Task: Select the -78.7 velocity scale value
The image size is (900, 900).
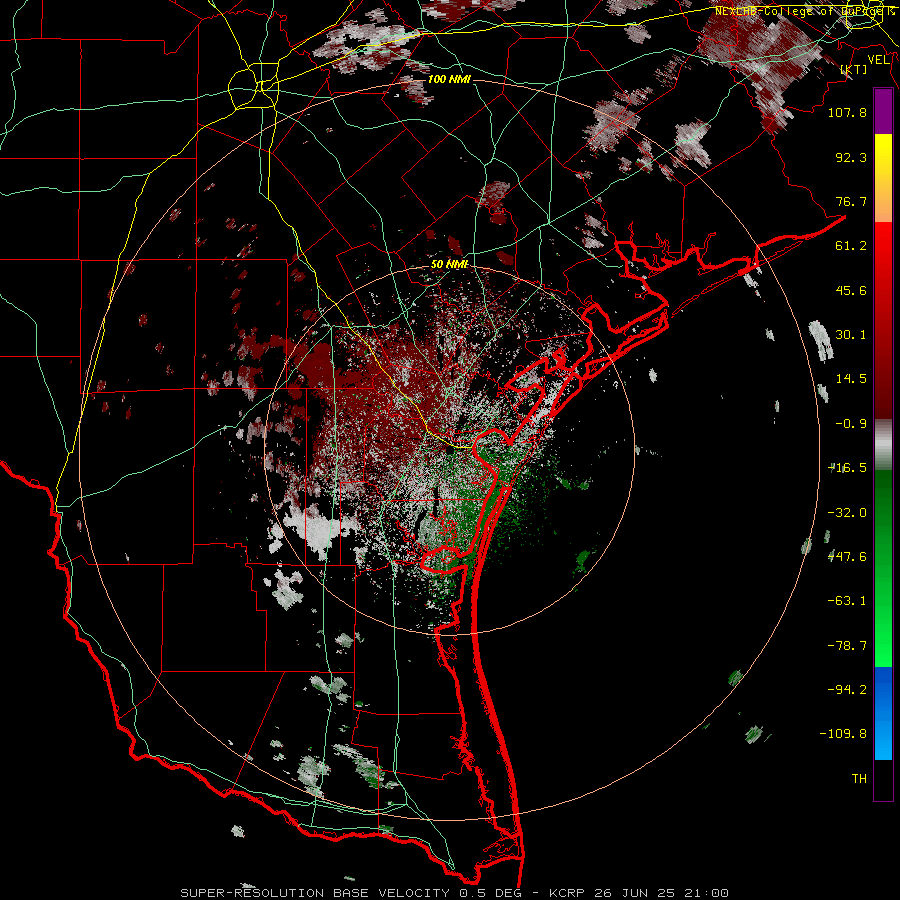Action: [847, 646]
